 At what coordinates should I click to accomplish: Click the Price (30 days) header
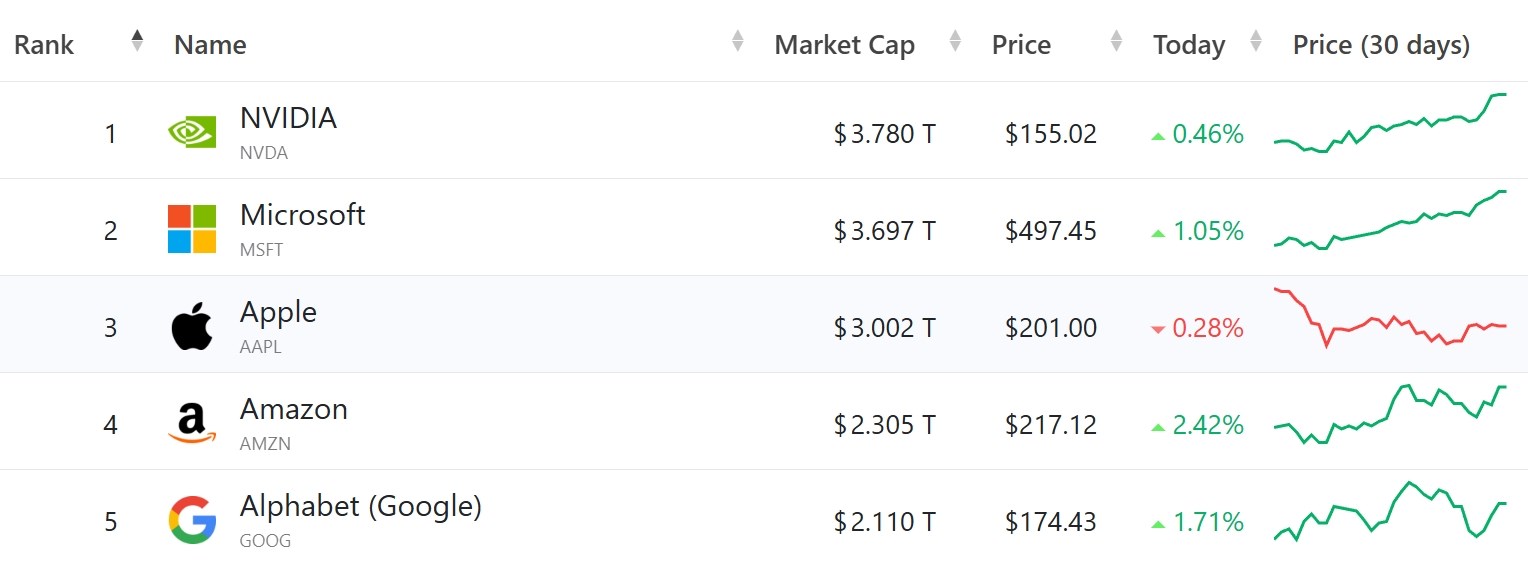click(1381, 45)
